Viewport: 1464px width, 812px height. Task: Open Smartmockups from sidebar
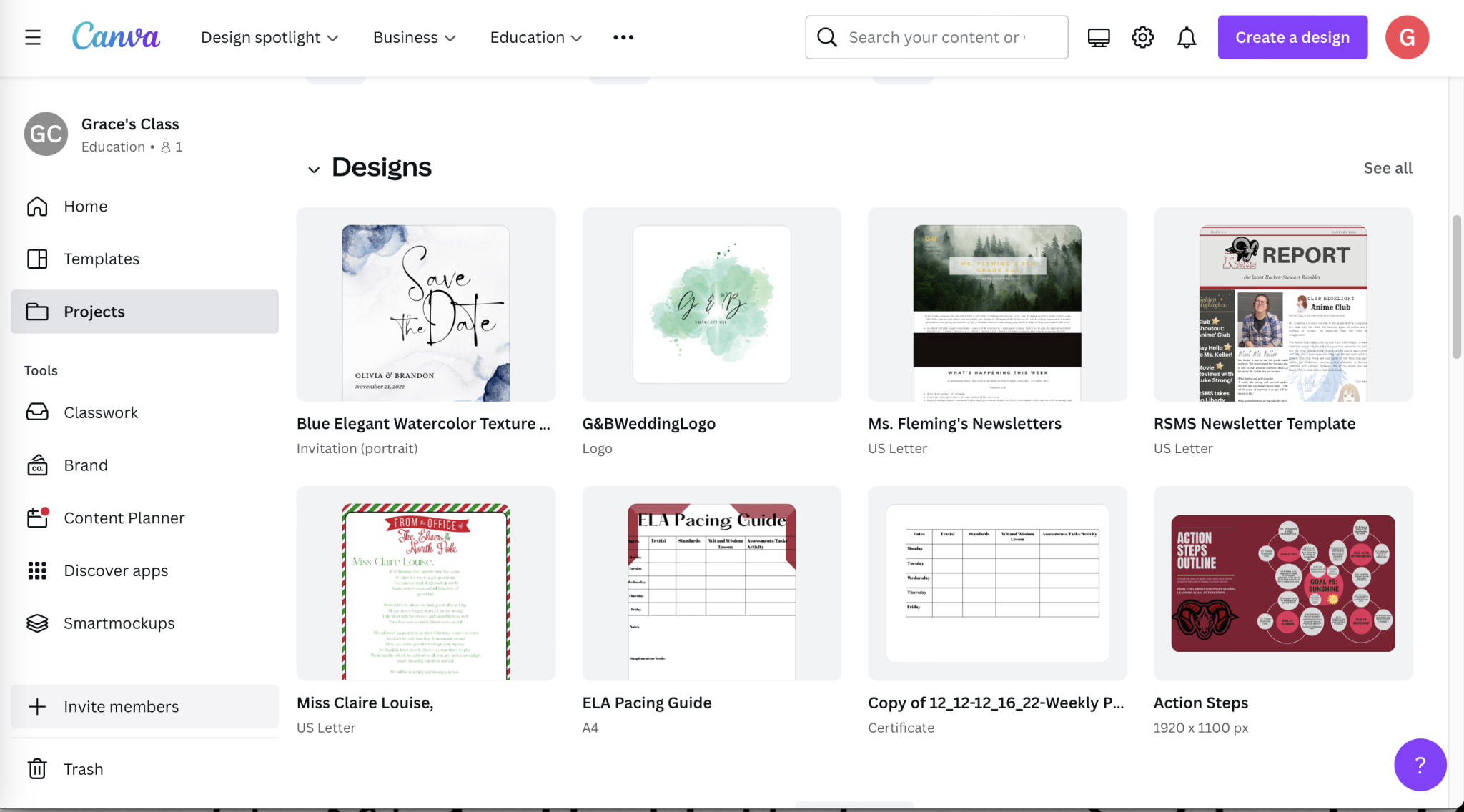(119, 623)
